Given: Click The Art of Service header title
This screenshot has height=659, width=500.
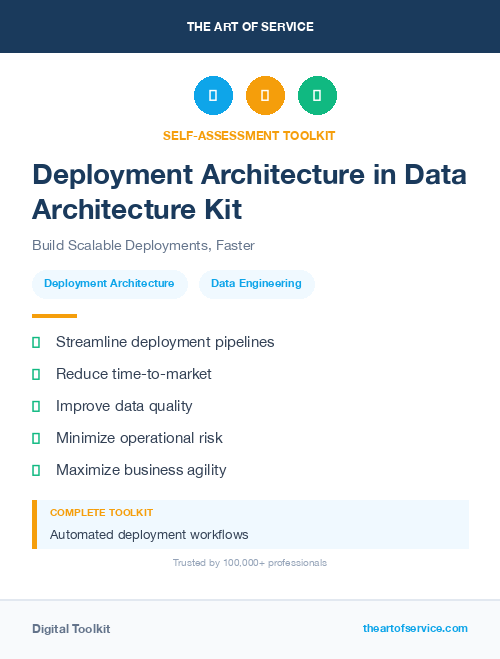Looking at the screenshot, I should [x=250, y=27].
